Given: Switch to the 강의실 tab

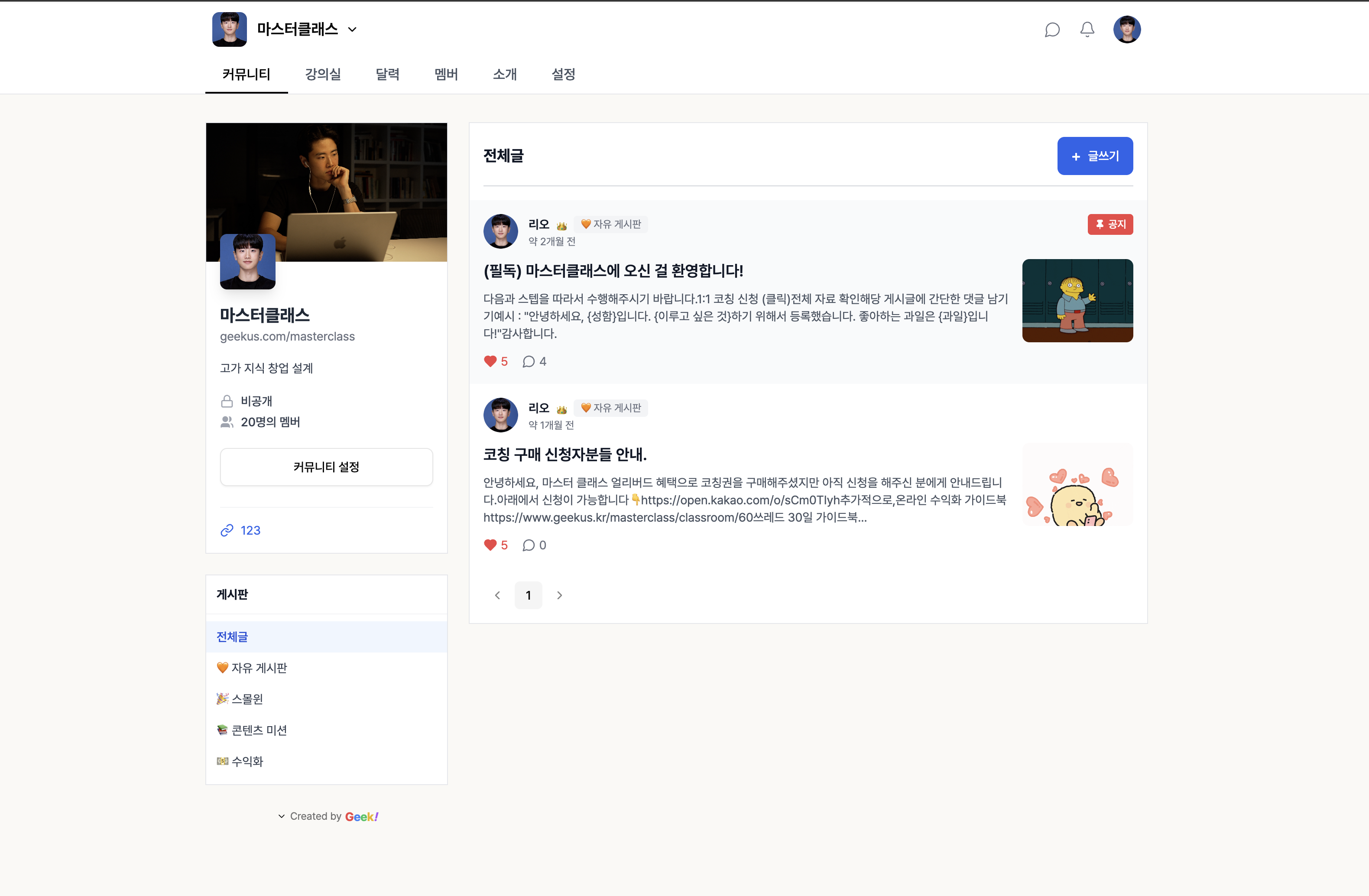Looking at the screenshot, I should 323,74.
